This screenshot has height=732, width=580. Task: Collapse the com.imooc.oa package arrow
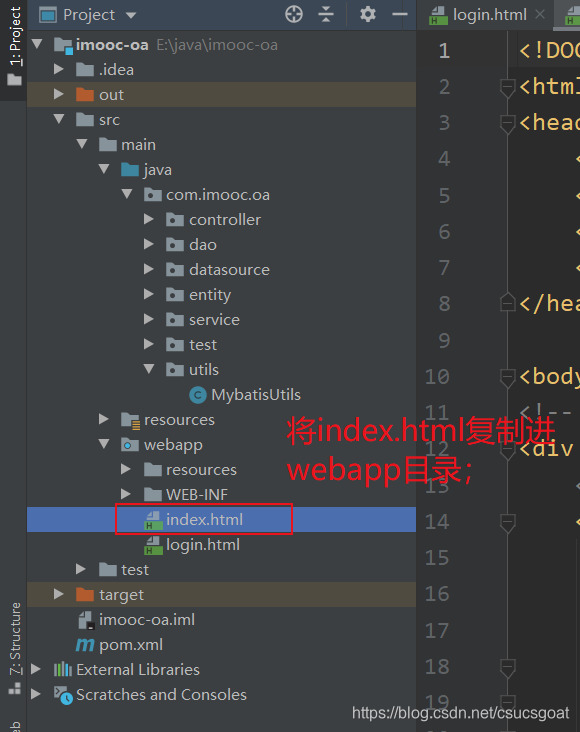point(127,194)
